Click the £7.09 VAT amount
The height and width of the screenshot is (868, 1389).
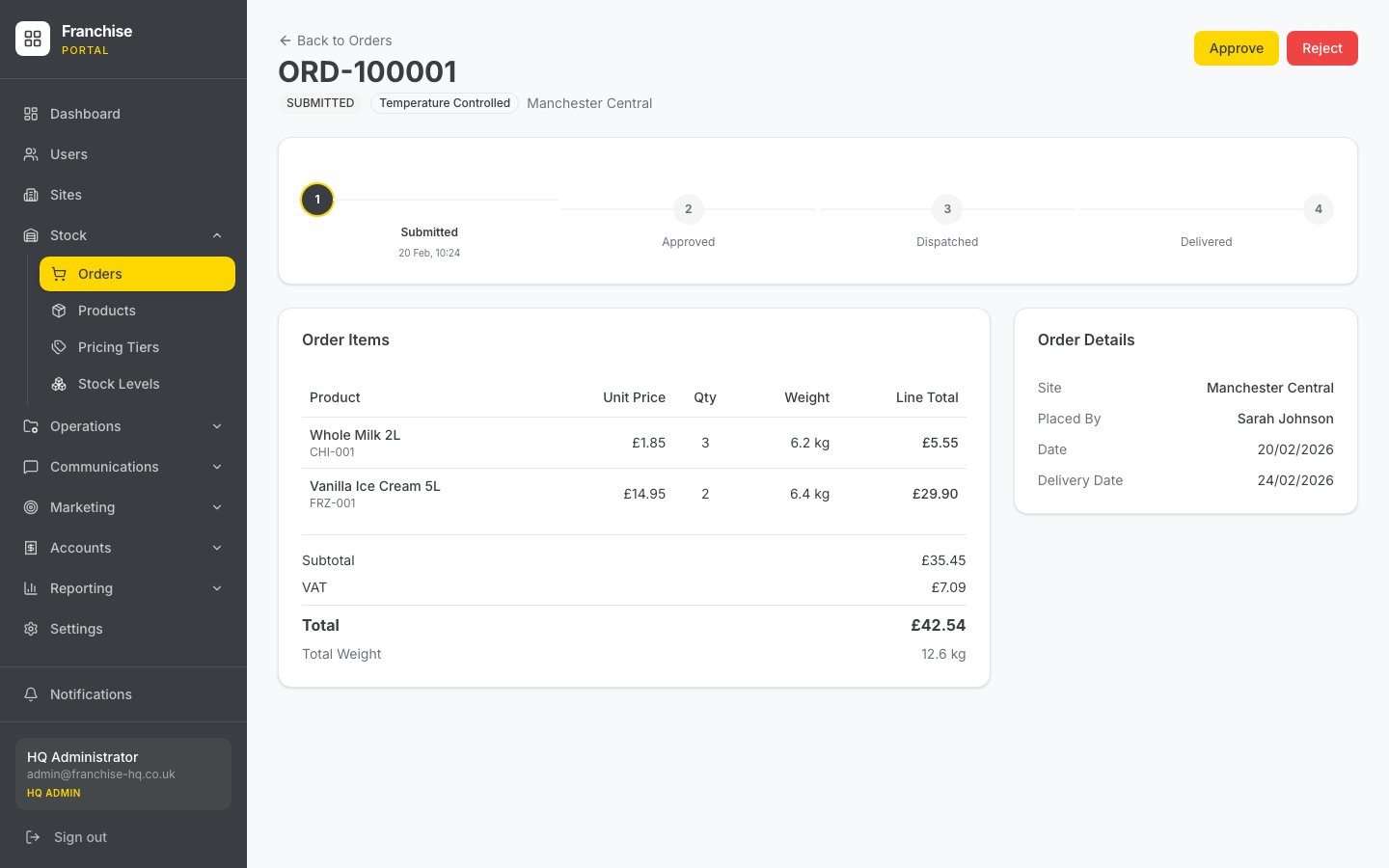click(948, 587)
